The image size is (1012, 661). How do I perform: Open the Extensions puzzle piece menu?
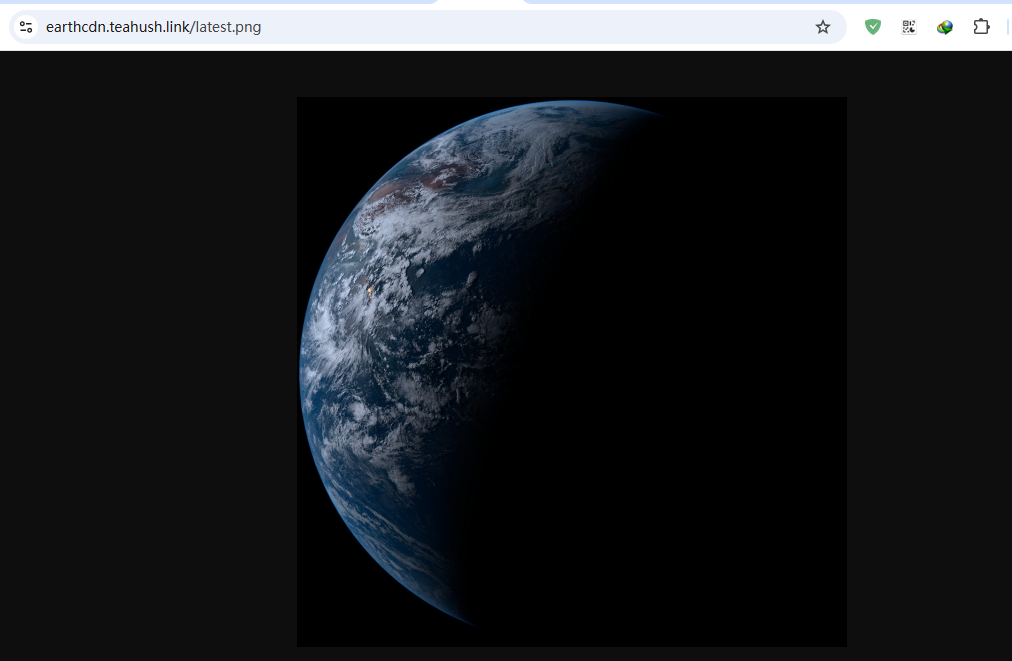click(981, 27)
